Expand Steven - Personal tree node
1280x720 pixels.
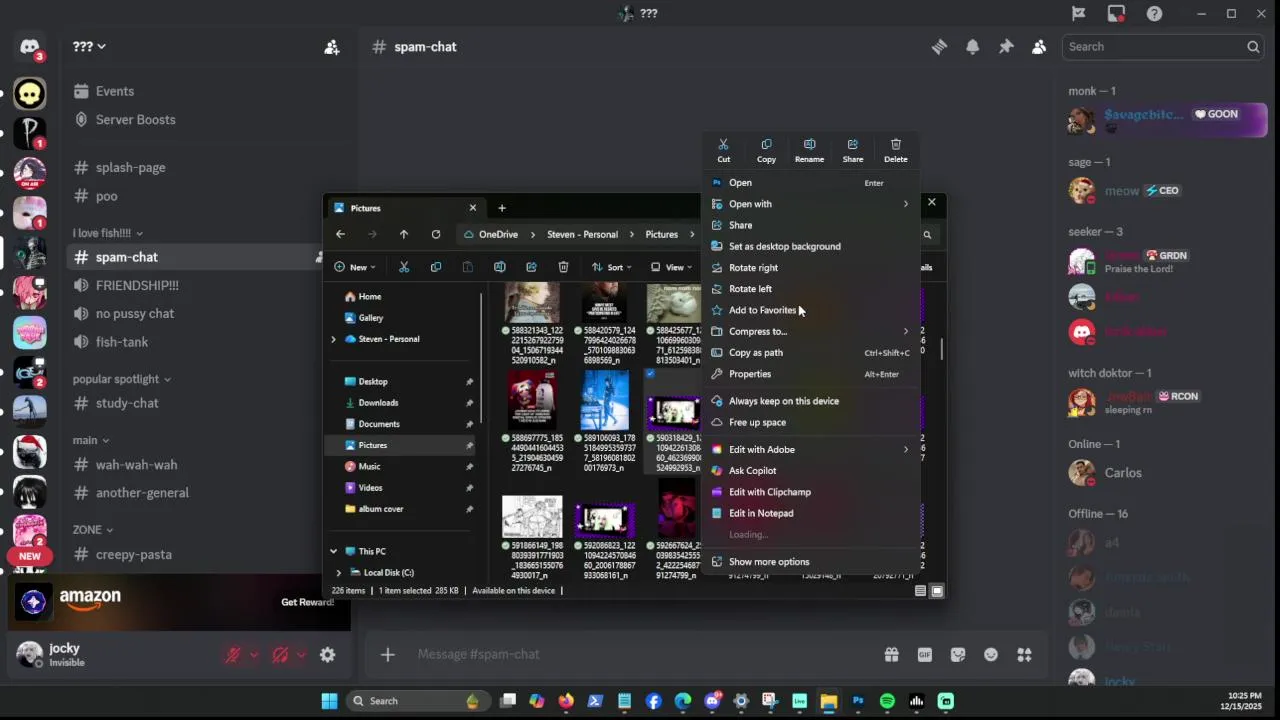[333, 339]
